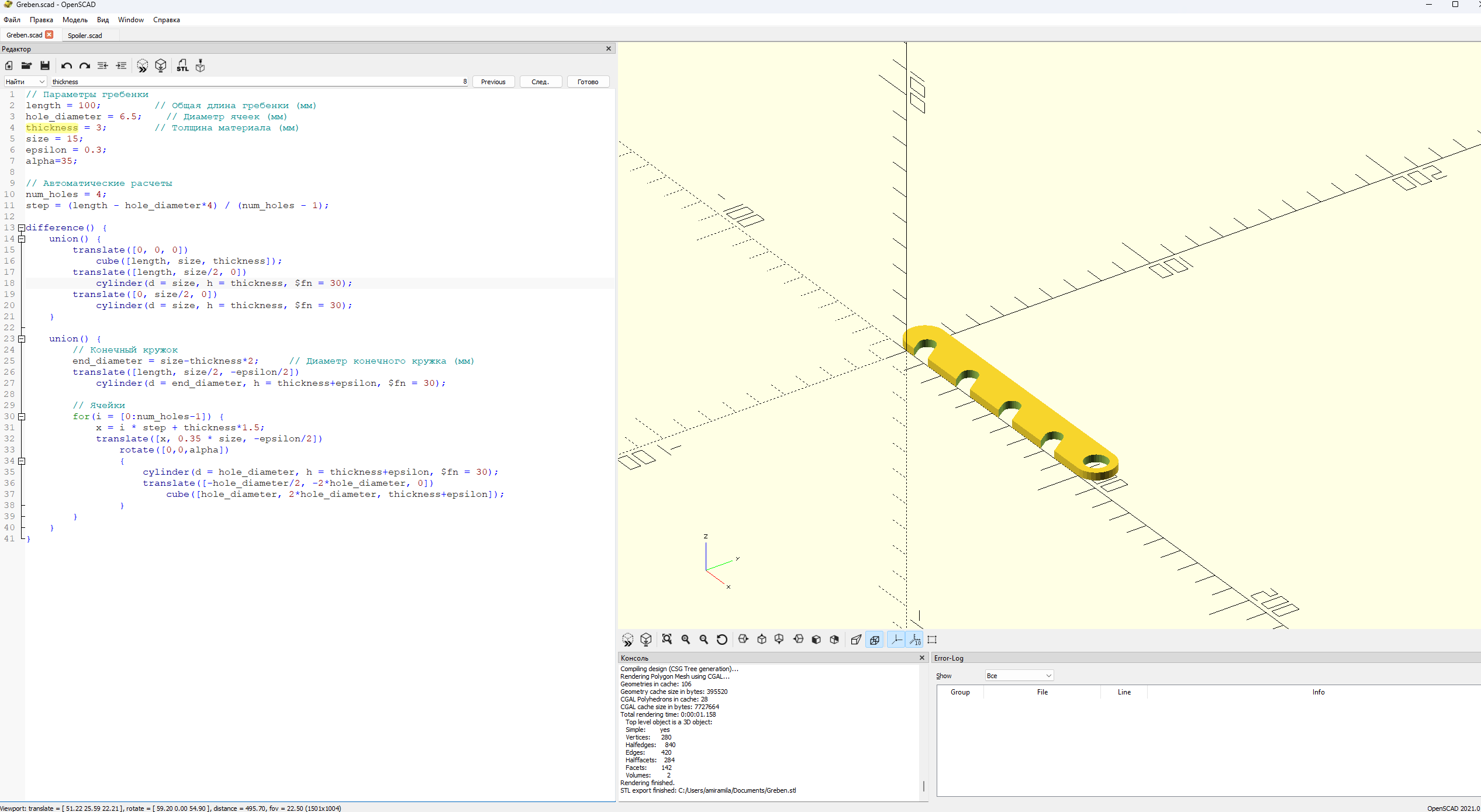Viewport: 1481px width, 812px height.
Task: Enable Perspective projection
Action: (856, 640)
